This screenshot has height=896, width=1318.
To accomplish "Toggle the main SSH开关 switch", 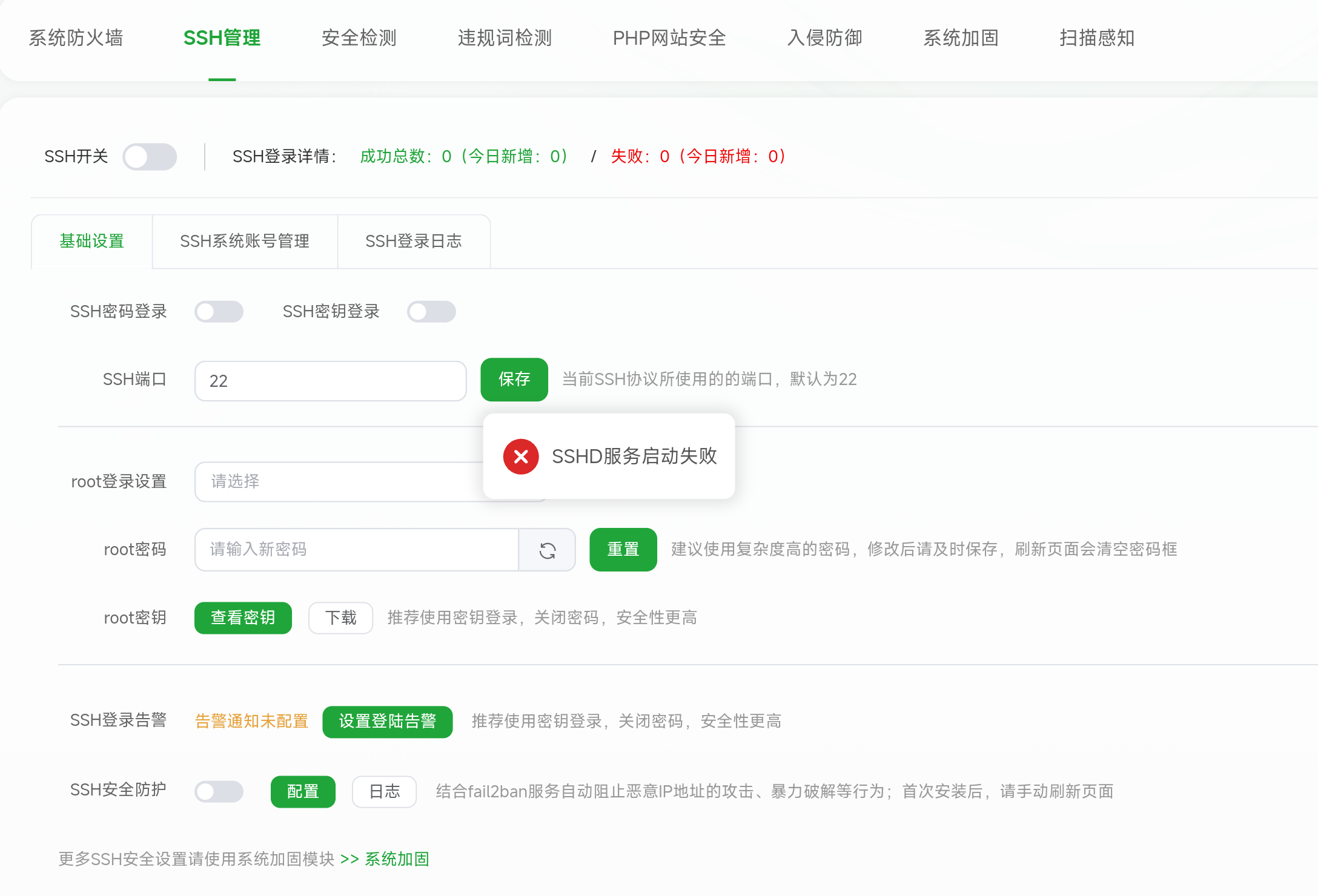I will pos(149,157).
